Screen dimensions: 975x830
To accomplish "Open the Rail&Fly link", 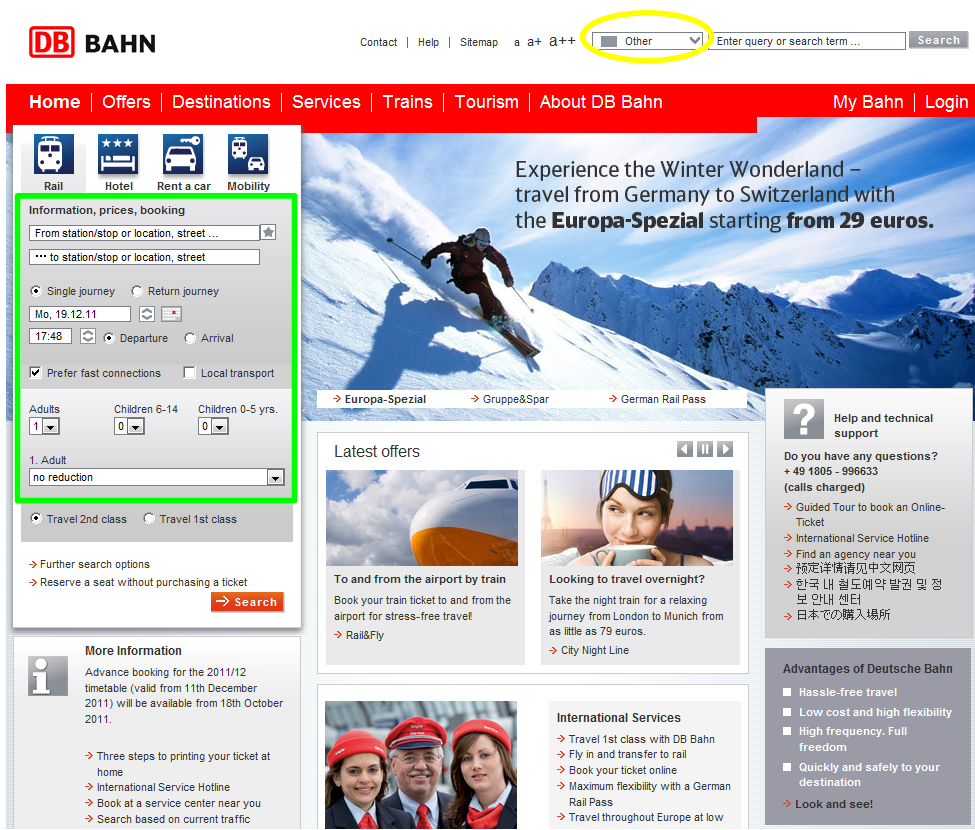I will (x=364, y=635).
